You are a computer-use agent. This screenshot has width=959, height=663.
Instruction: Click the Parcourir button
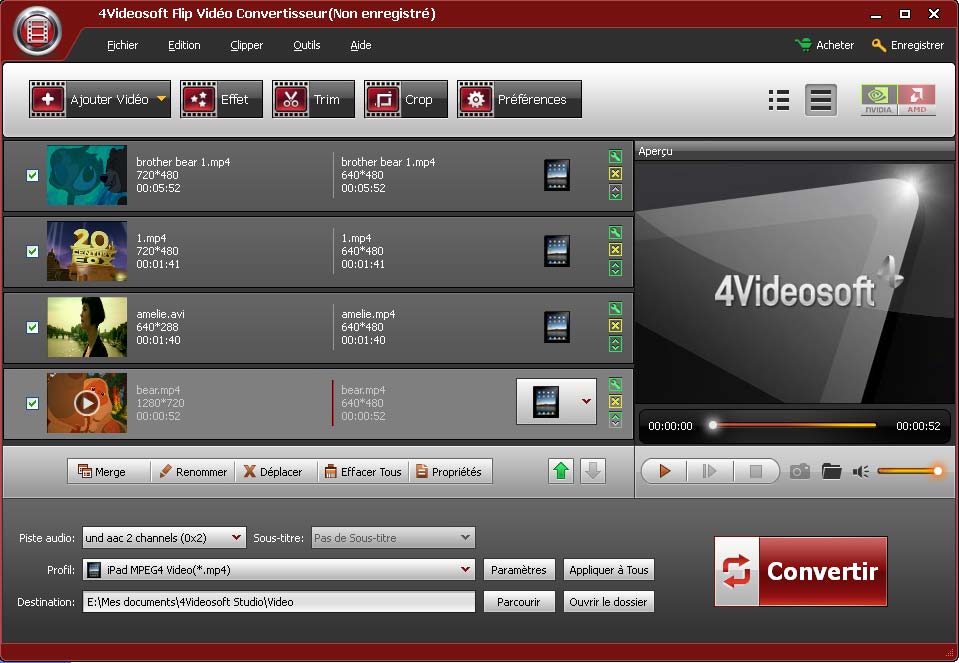point(518,602)
